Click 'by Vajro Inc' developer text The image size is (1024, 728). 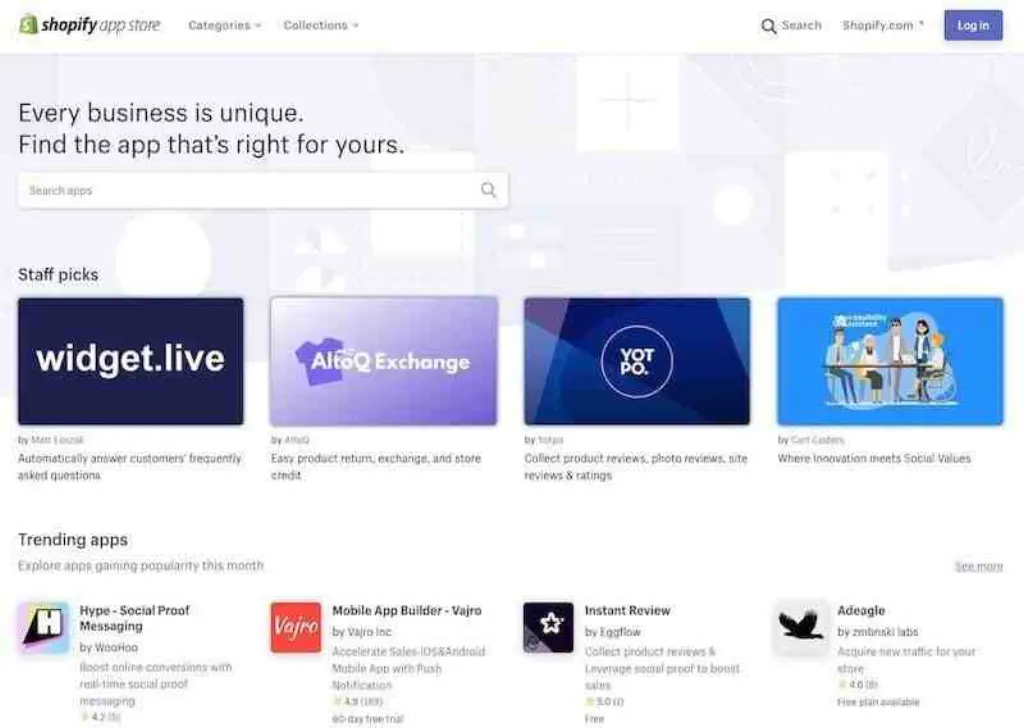coord(362,632)
